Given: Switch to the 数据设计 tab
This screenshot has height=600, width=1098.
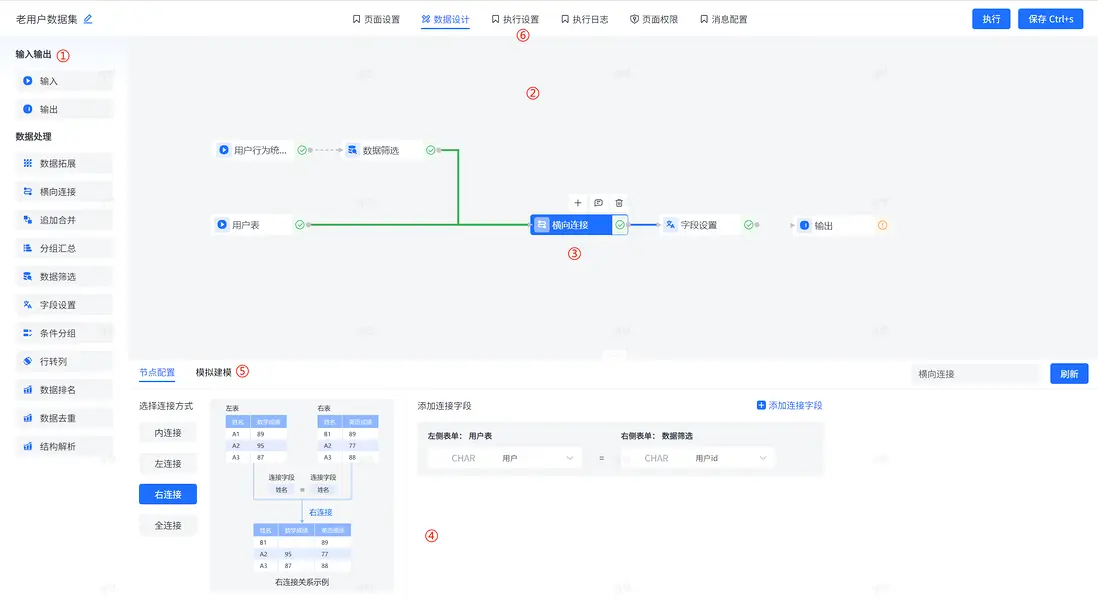Looking at the screenshot, I should pos(445,20).
